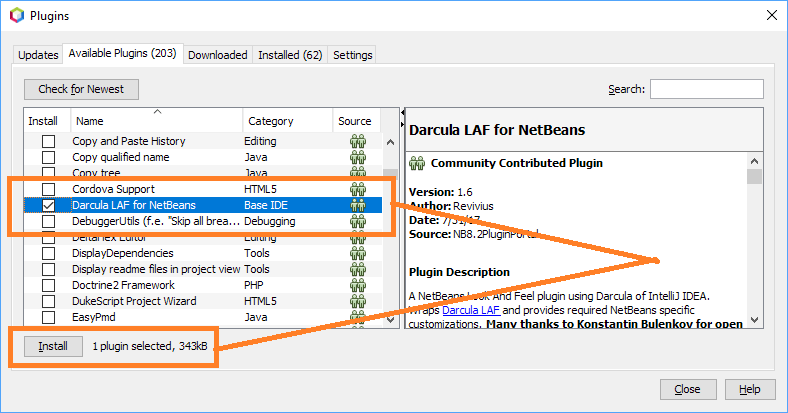Select the EasyPmd plugin row
Viewport: 788px width, 413px height.
[203, 318]
